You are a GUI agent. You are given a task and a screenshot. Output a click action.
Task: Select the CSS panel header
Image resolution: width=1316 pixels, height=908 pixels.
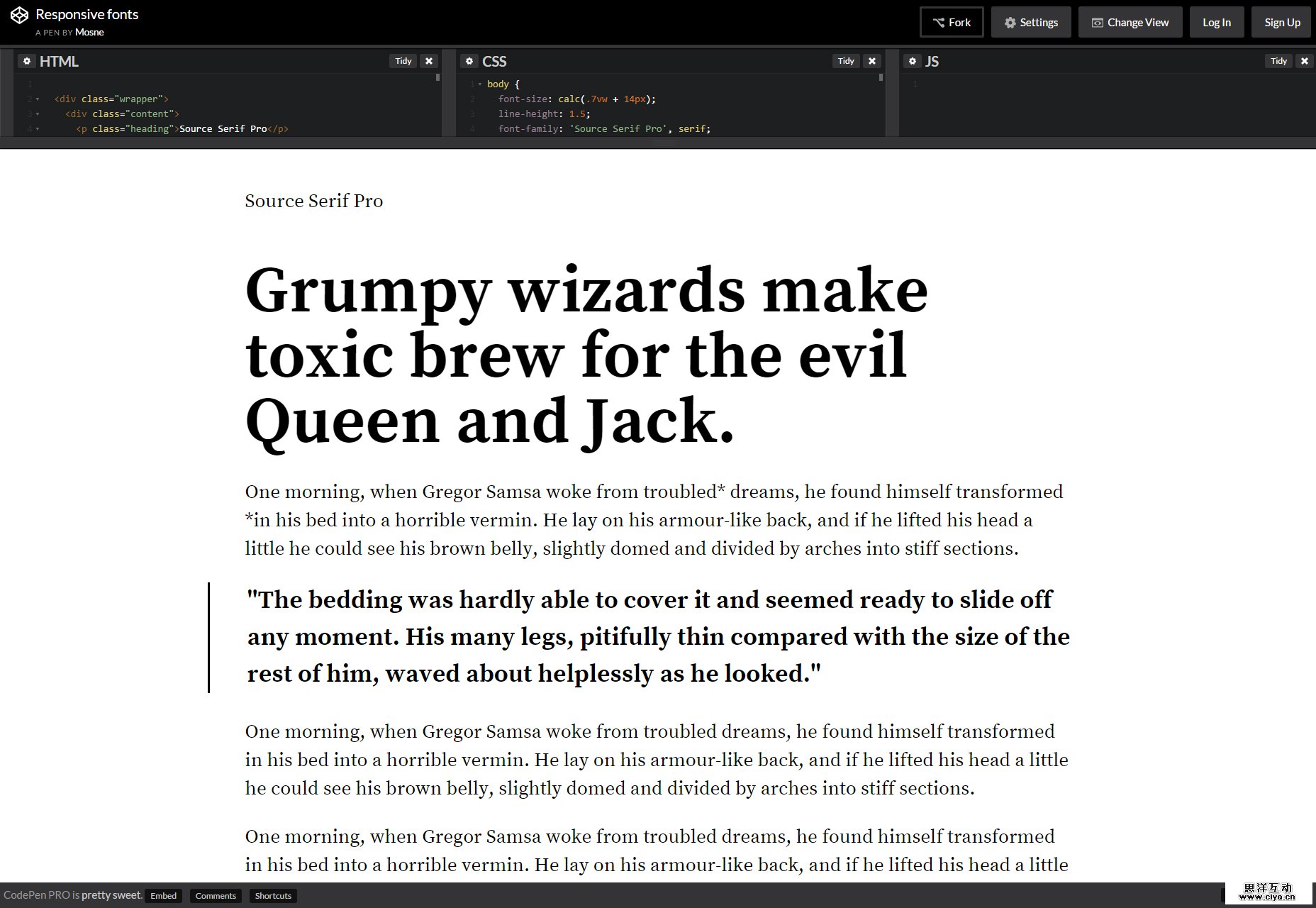click(x=495, y=61)
